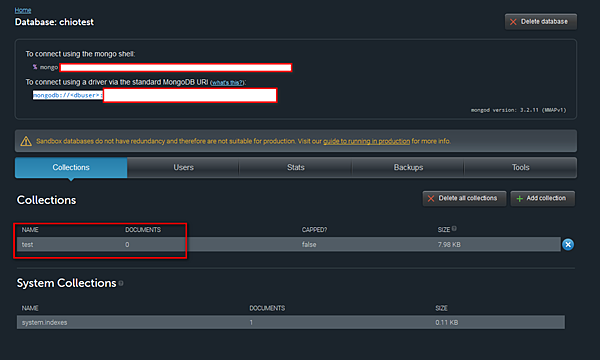Click the warning triangle icon in sandbox notice
The image size is (600, 360).
26,141
